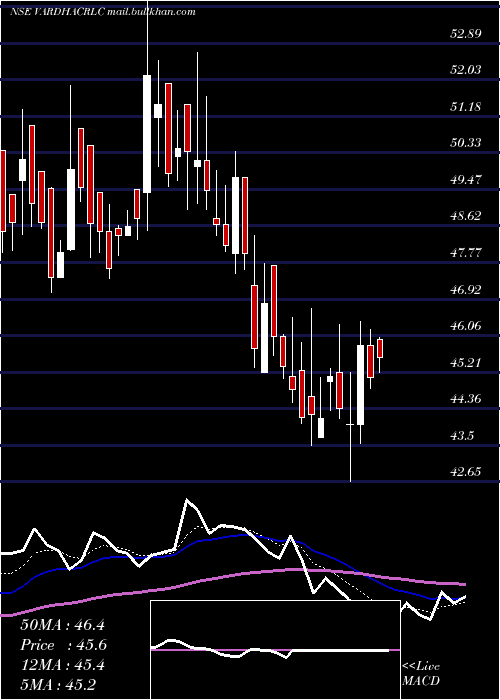This screenshot has height=700, width=500.
Task: Click the 44.36 price level label
Action: pyautogui.click(x=465, y=399)
